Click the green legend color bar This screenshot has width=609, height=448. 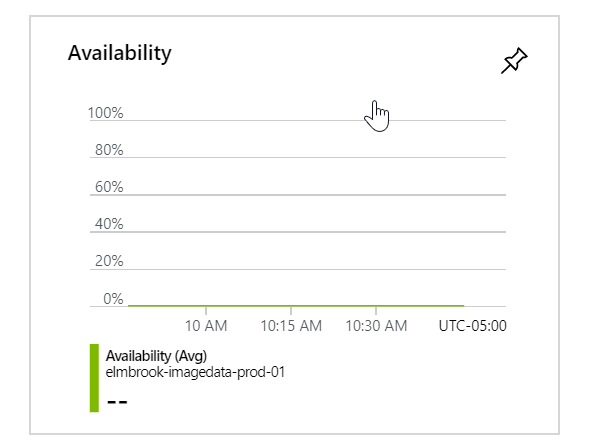(94, 378)
